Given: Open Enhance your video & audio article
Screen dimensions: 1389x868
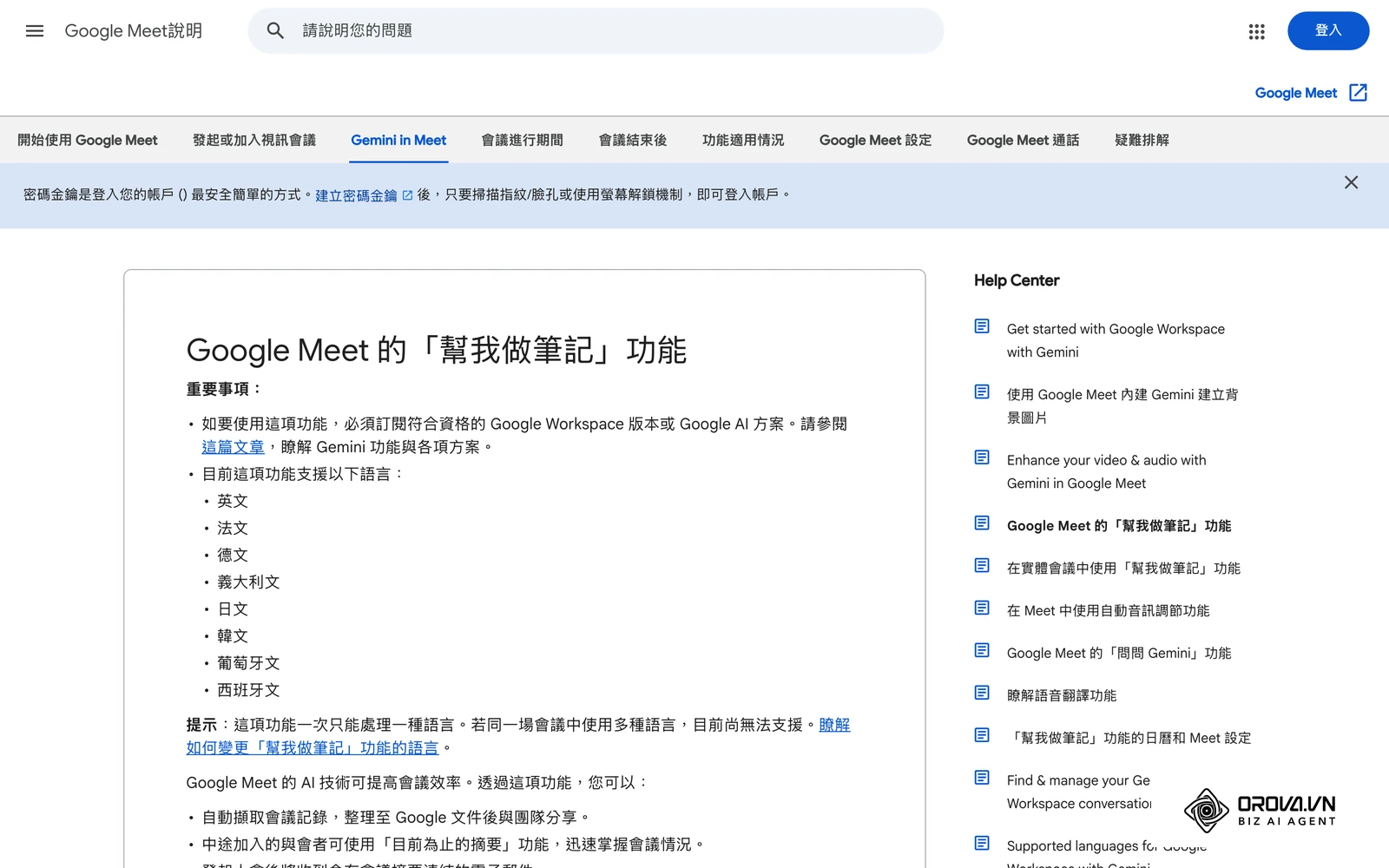Looking at the screenshot, I should tap(1106, 471).
